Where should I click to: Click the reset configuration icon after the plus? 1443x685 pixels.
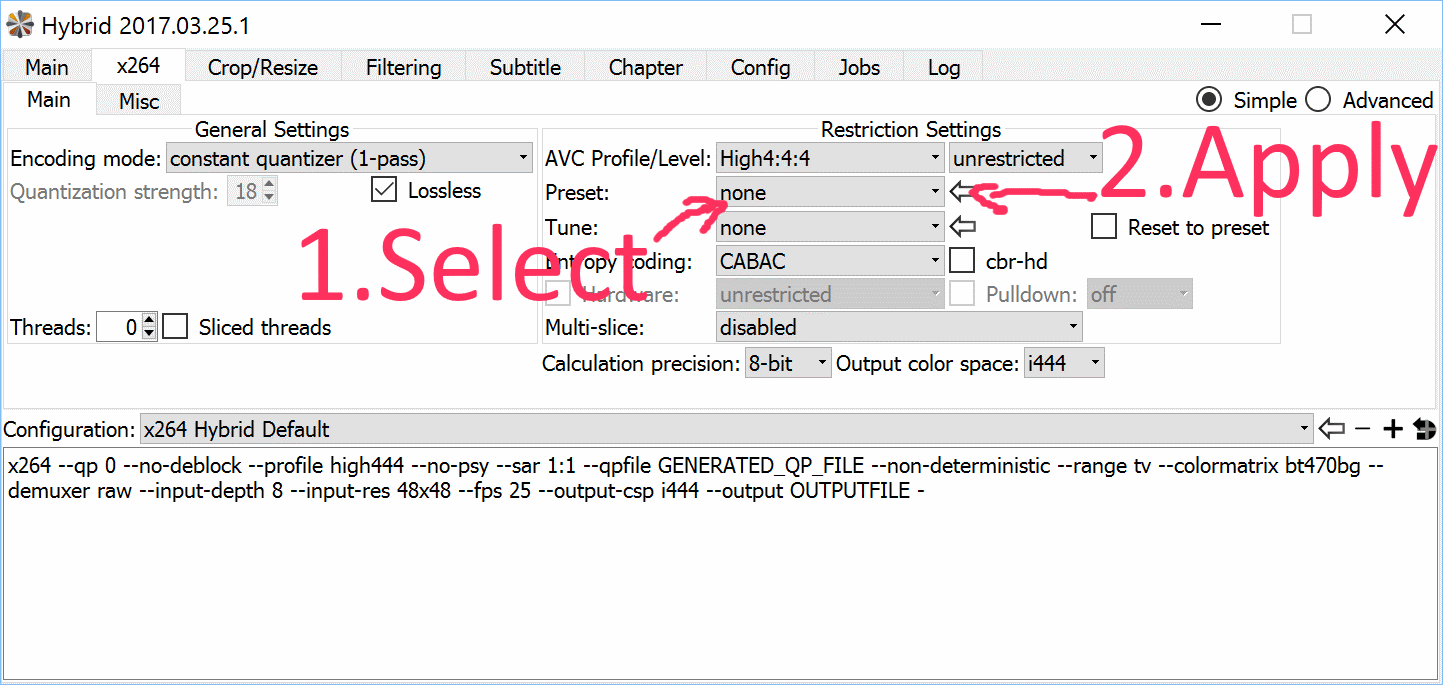(x=1425, y=429)
